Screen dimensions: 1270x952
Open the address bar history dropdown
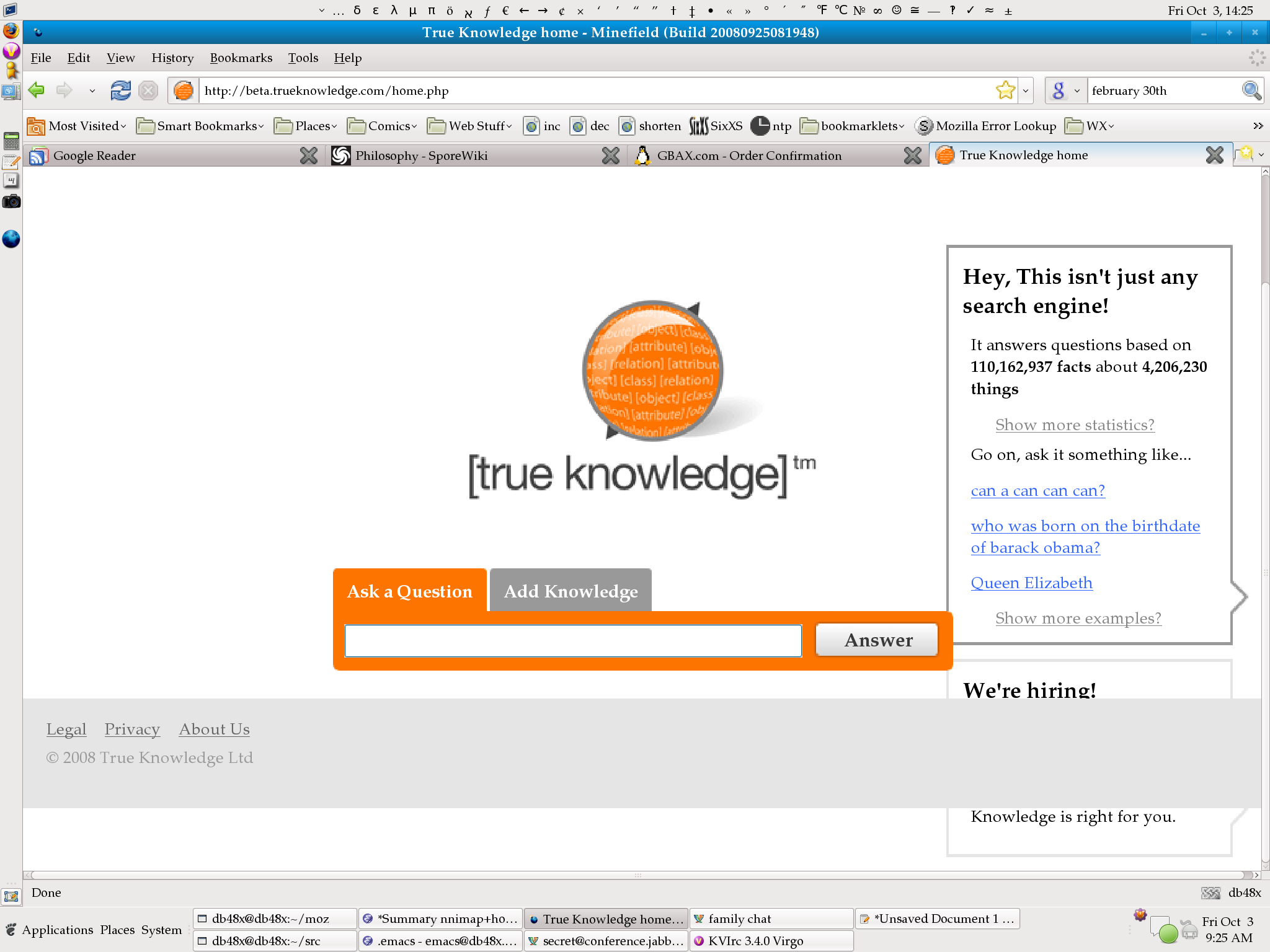[1026, 90]
